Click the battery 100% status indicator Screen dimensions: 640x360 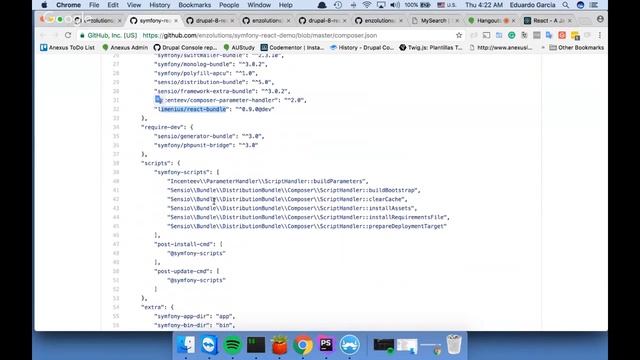417,5
